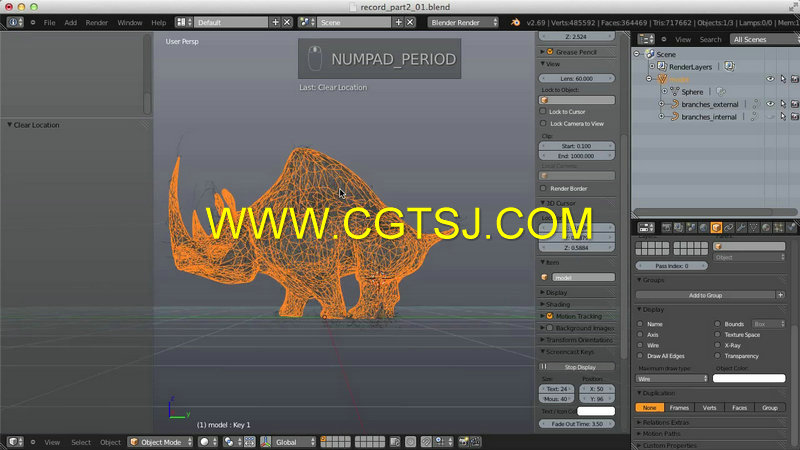Screen dimensions: 800x450
Task: Adjust the clip Start 0.100 field
Action: [577, 146]
